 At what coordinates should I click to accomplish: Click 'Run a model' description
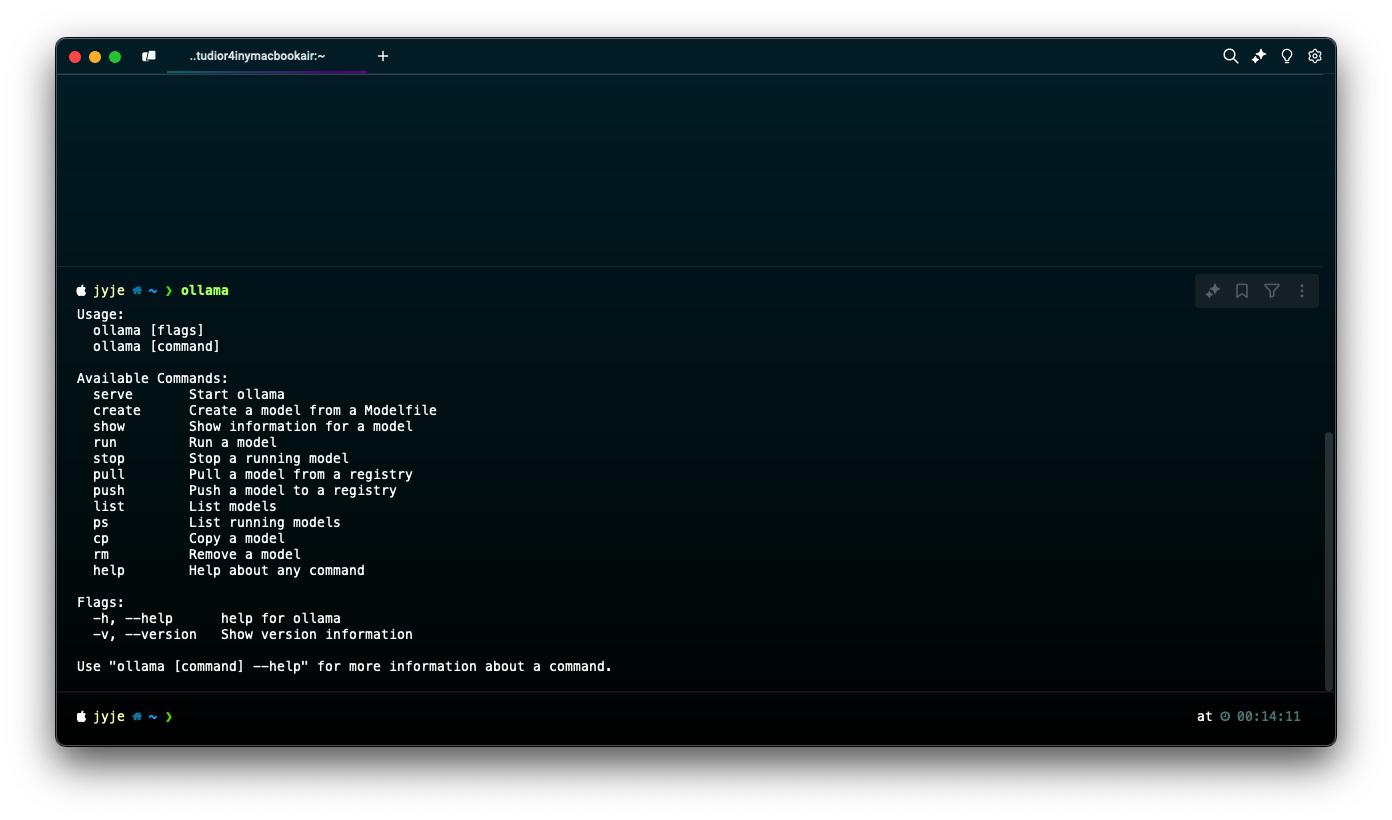coord(233,442)
